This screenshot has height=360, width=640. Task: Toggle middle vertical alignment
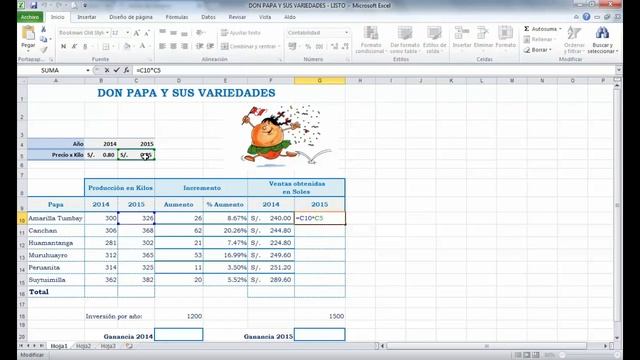tap(173, 33)
